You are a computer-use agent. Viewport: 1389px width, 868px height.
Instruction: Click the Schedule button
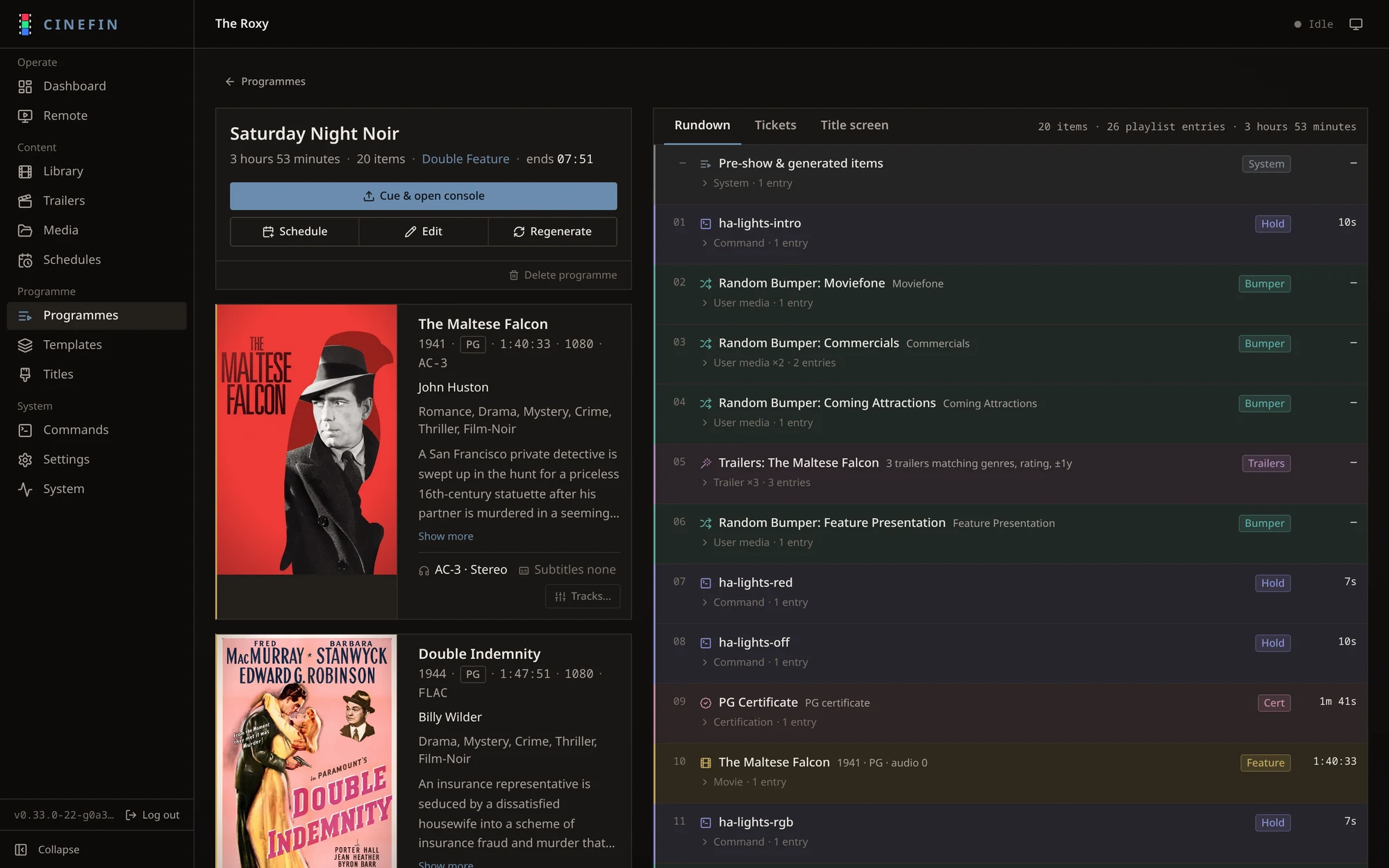point(294,232)
